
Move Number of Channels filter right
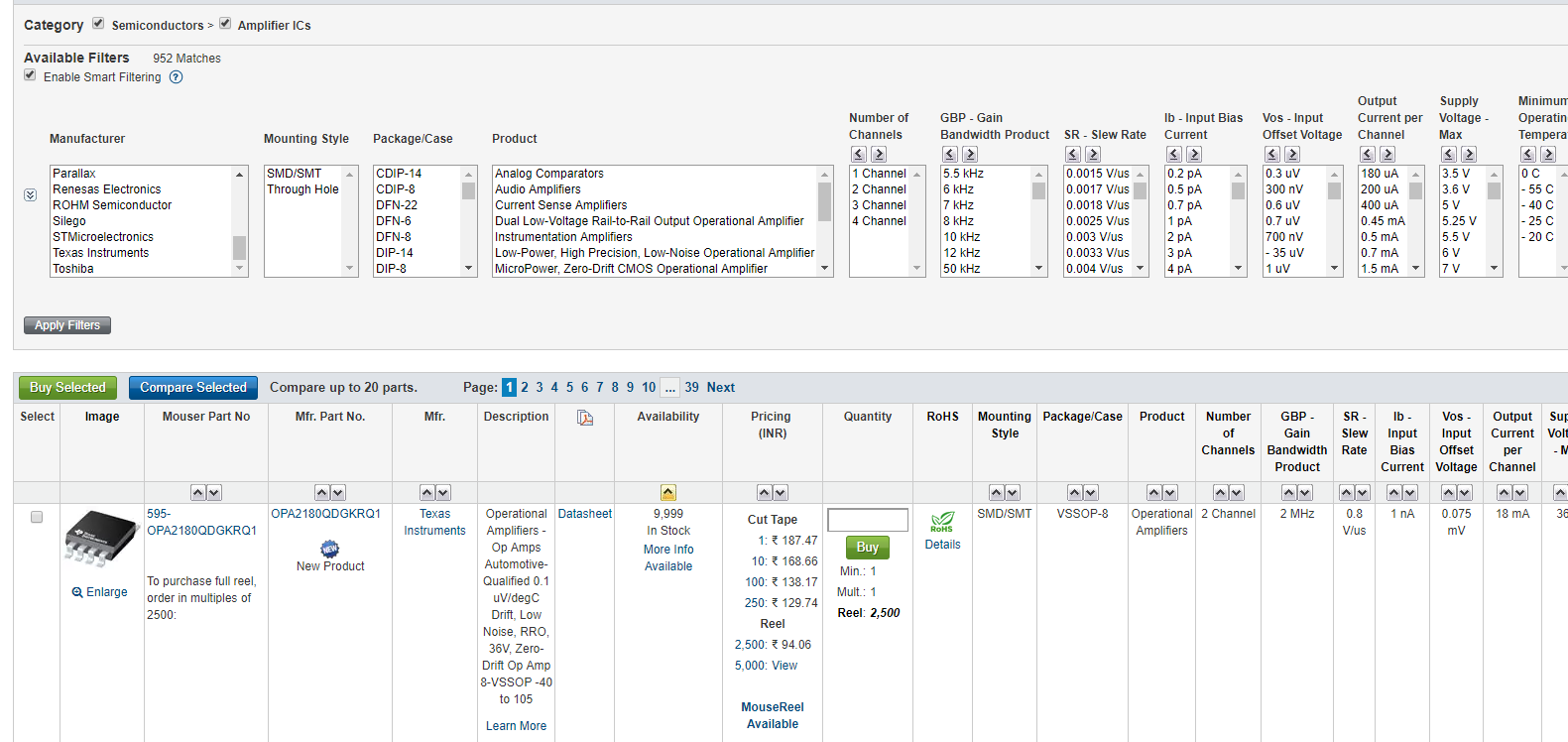[879, 154]
